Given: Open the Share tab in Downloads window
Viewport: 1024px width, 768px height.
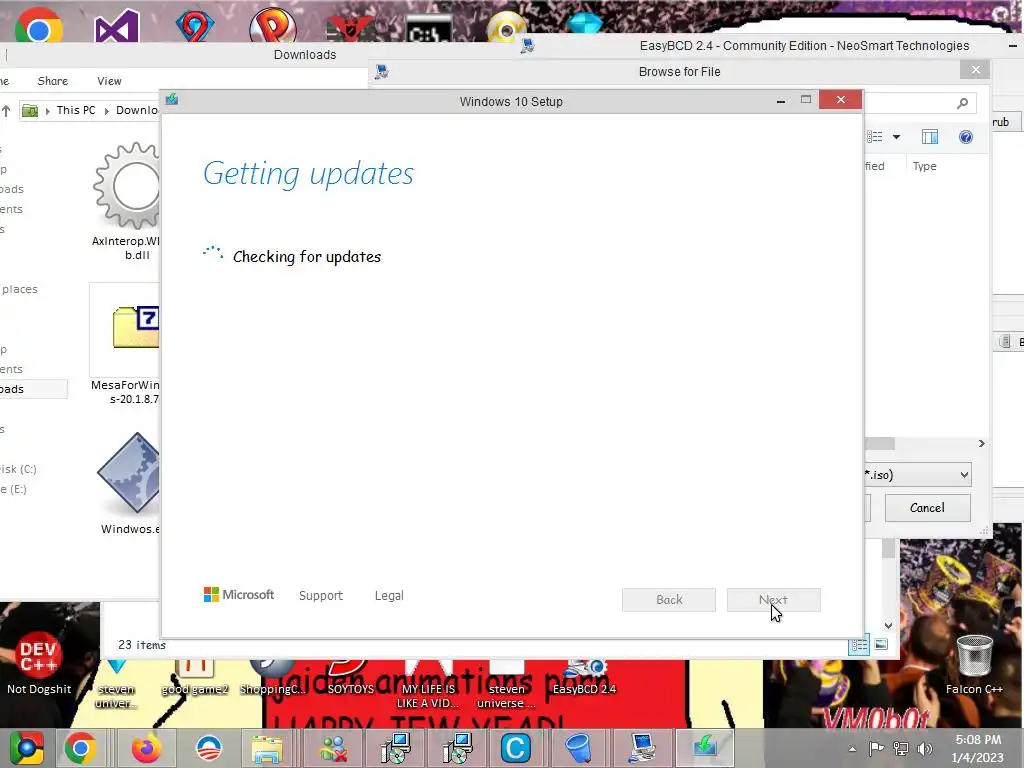Looking at the screenshot, I should pos(53,81).
